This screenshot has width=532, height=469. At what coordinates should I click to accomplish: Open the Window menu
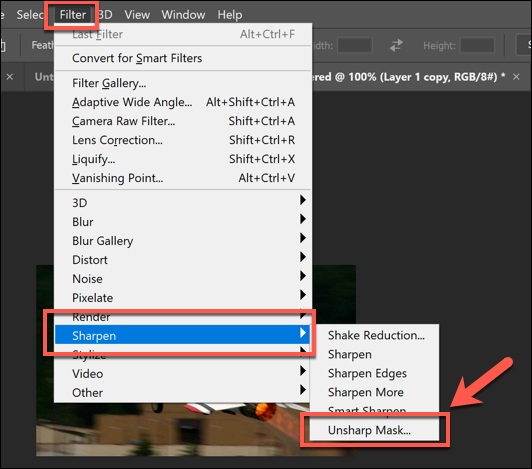click(183, 15)
